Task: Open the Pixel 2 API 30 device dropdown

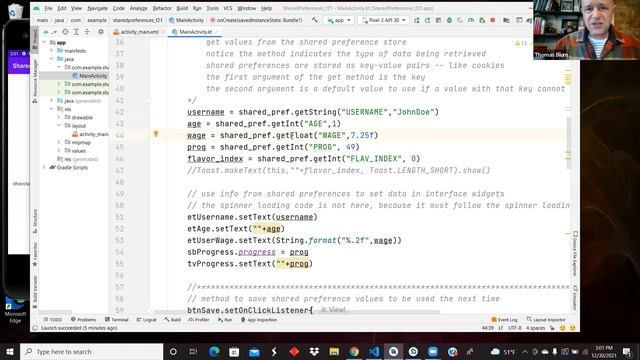Action: pyautogui.click(x=384, y=20)
